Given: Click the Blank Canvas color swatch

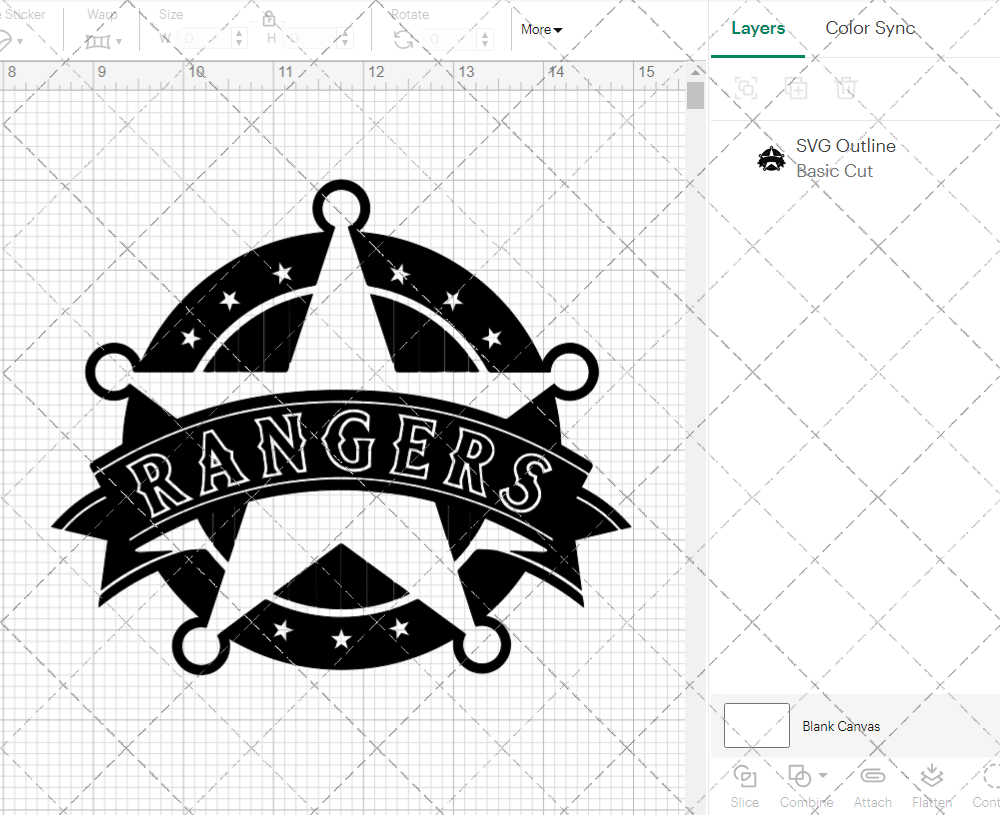Looking at the screenshot, I should (757, 725).
